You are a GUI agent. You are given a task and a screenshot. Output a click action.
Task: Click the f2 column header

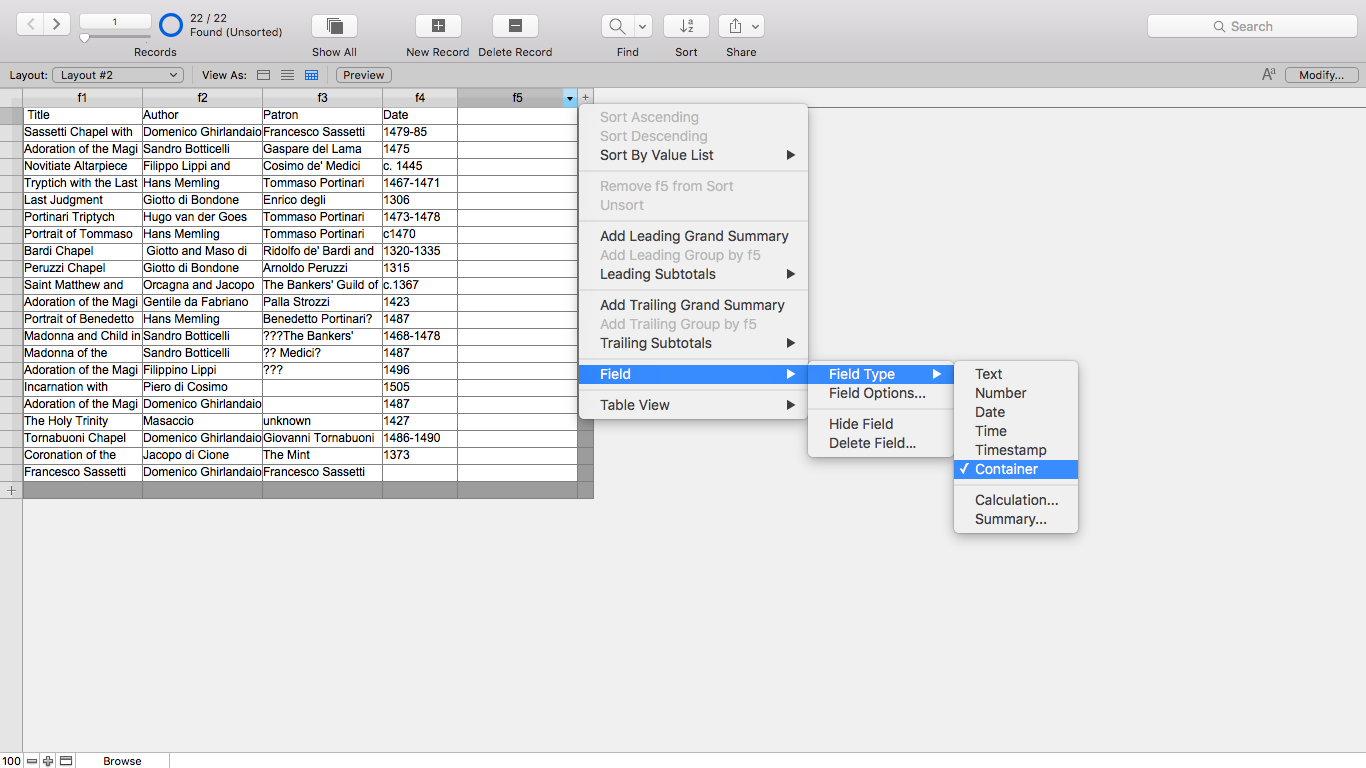pos(202,98)
